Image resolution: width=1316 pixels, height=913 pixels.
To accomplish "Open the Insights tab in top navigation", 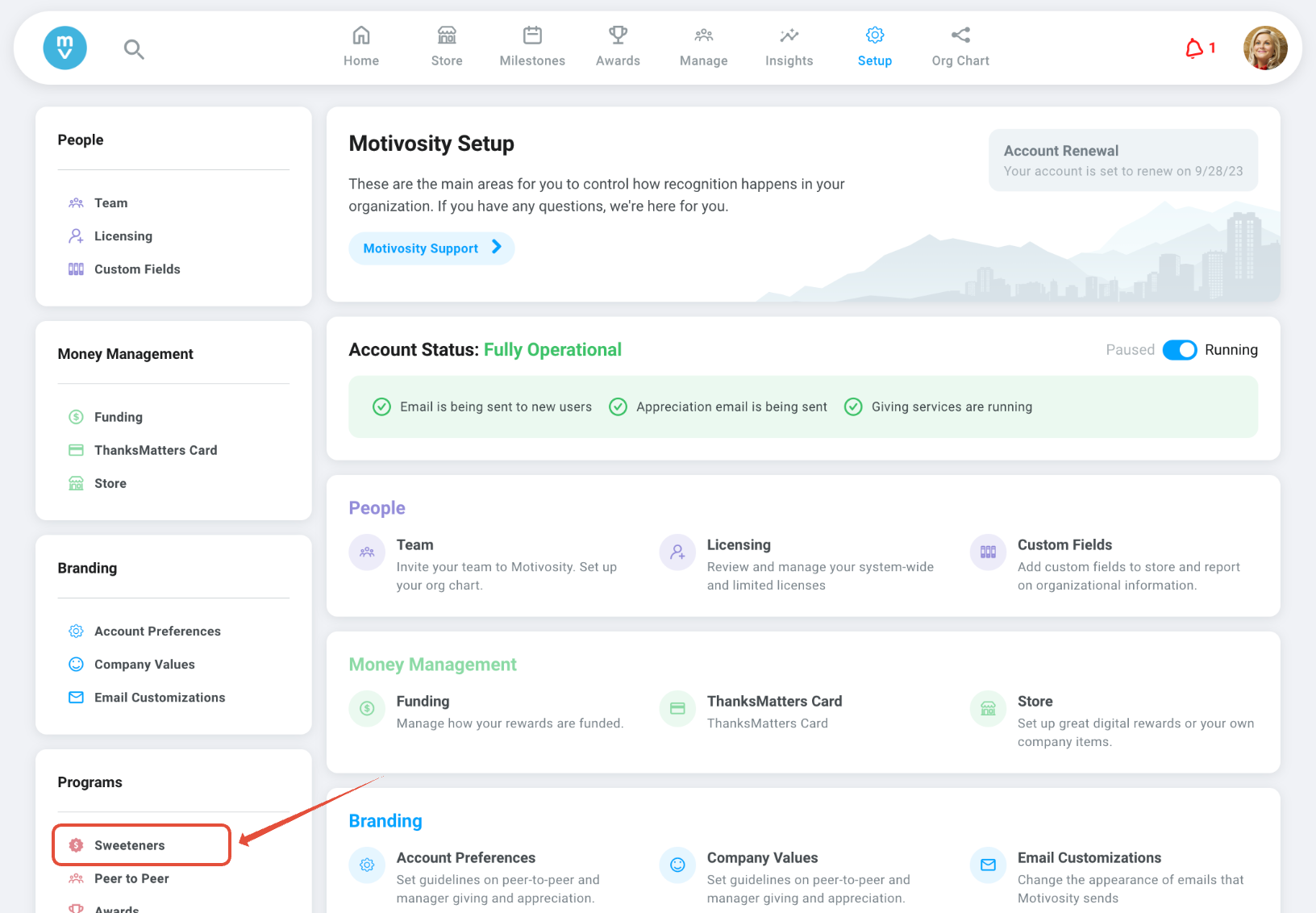I will [789, 48].
